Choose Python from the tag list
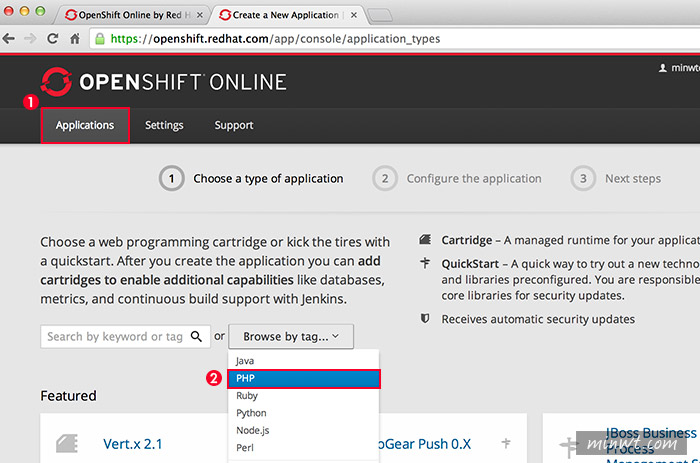This screenshot has height=463, width=700. coord(303,413)
